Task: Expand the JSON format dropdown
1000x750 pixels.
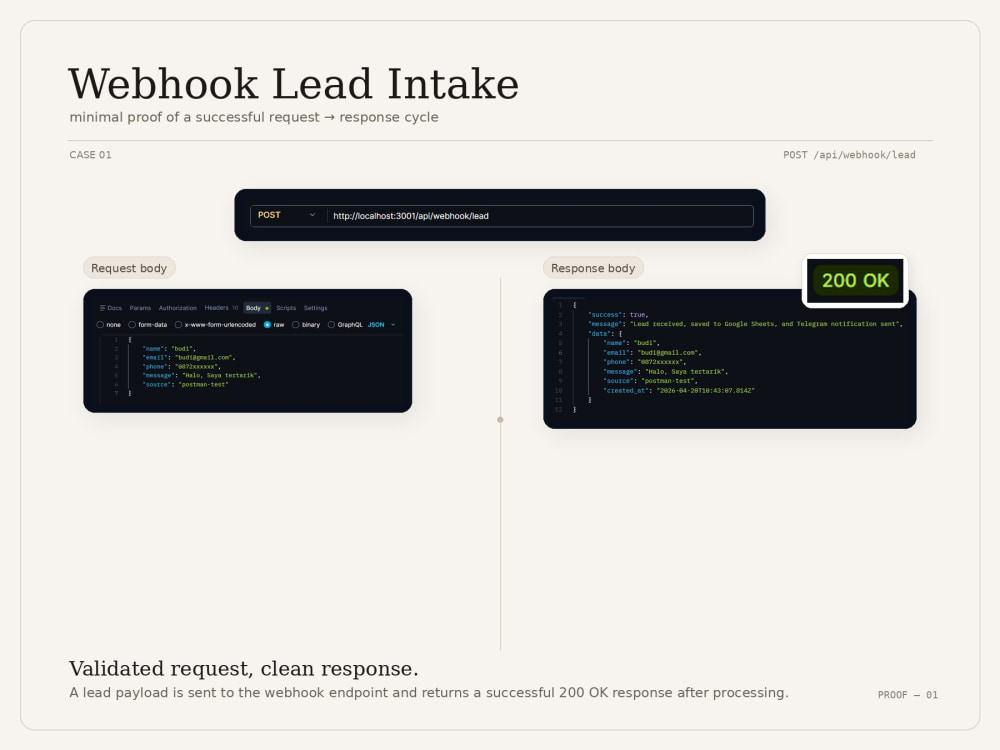Action: tap(381, 325)
